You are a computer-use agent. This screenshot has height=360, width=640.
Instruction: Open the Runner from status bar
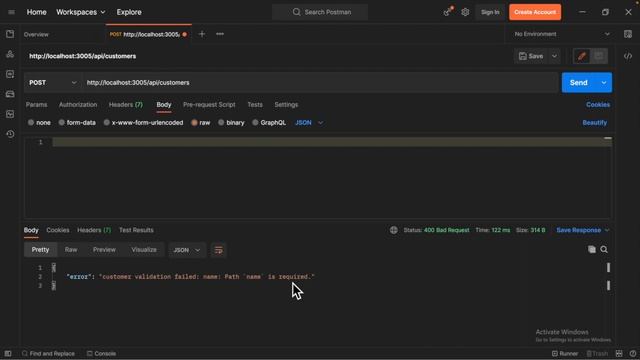click(565, 353)
